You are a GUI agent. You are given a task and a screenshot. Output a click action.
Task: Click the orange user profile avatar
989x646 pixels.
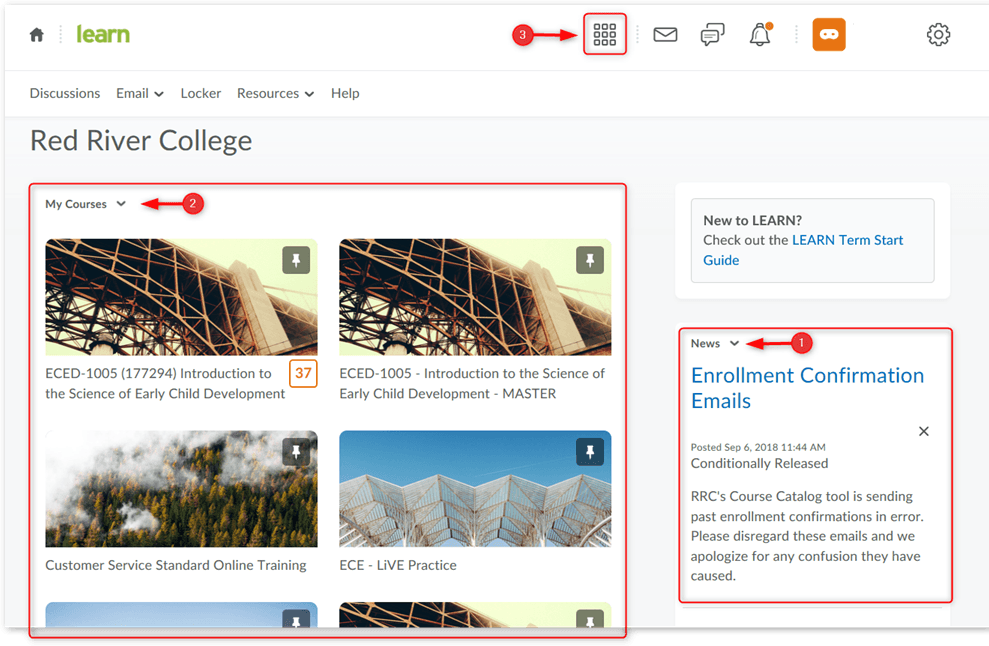[829, 35]
